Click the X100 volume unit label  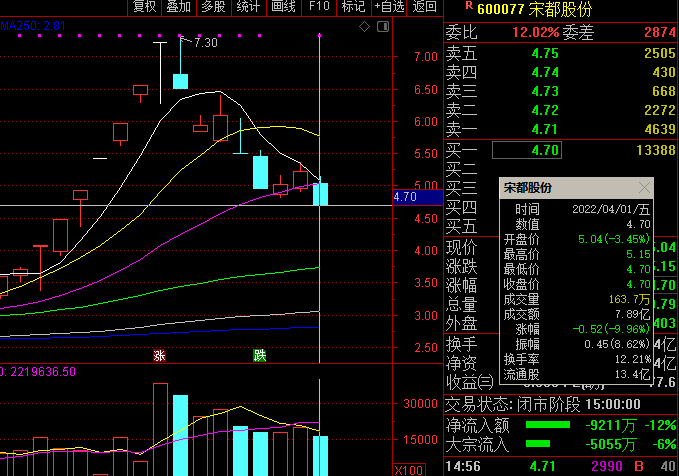click(409, 469)
